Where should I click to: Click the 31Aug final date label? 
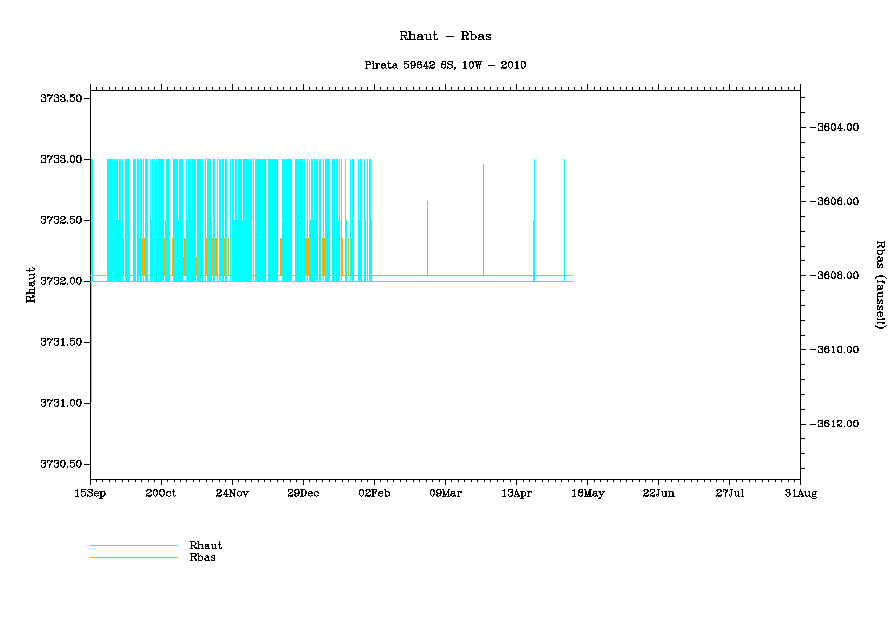tap(800, 493)
